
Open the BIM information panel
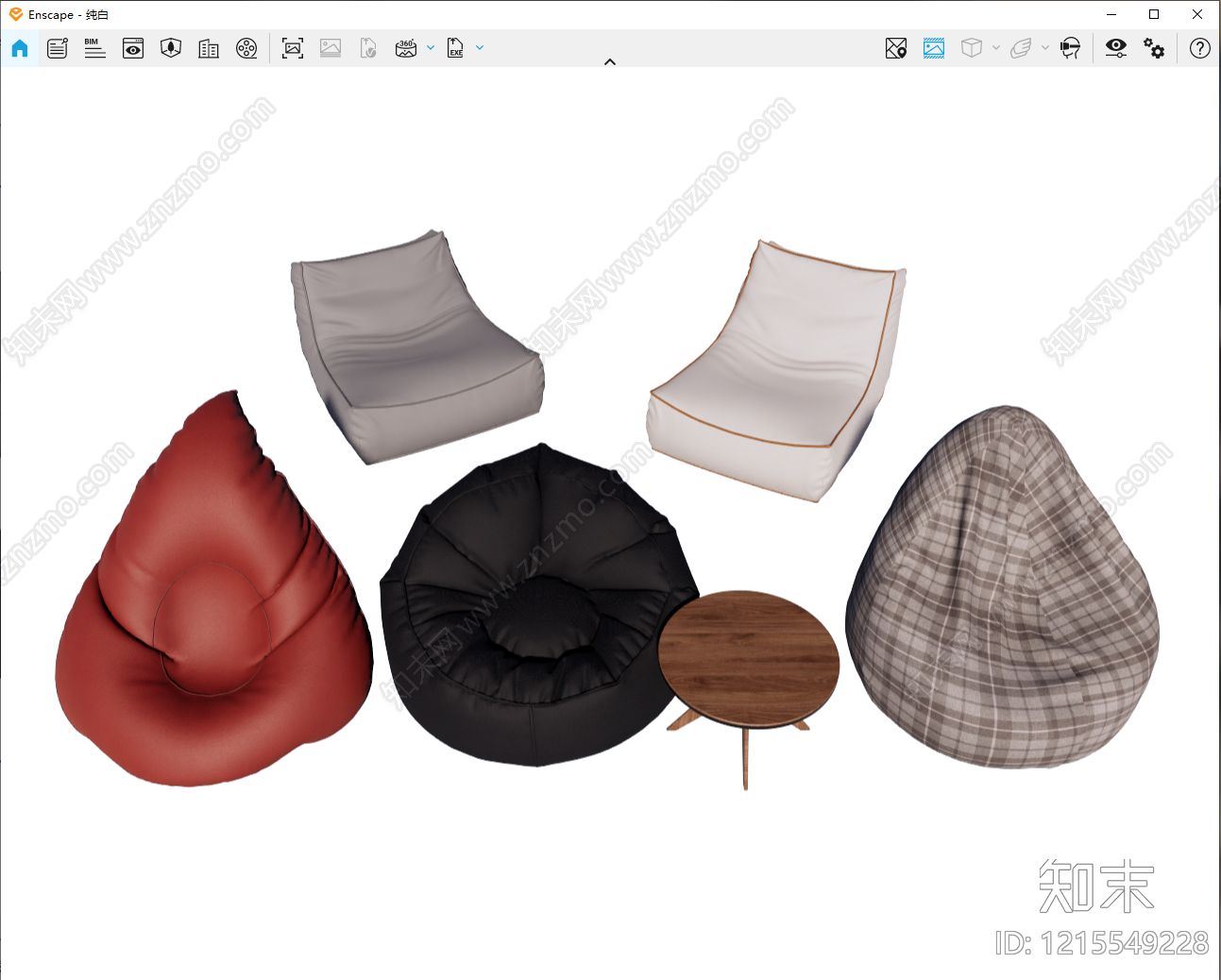tap(94, 48)
